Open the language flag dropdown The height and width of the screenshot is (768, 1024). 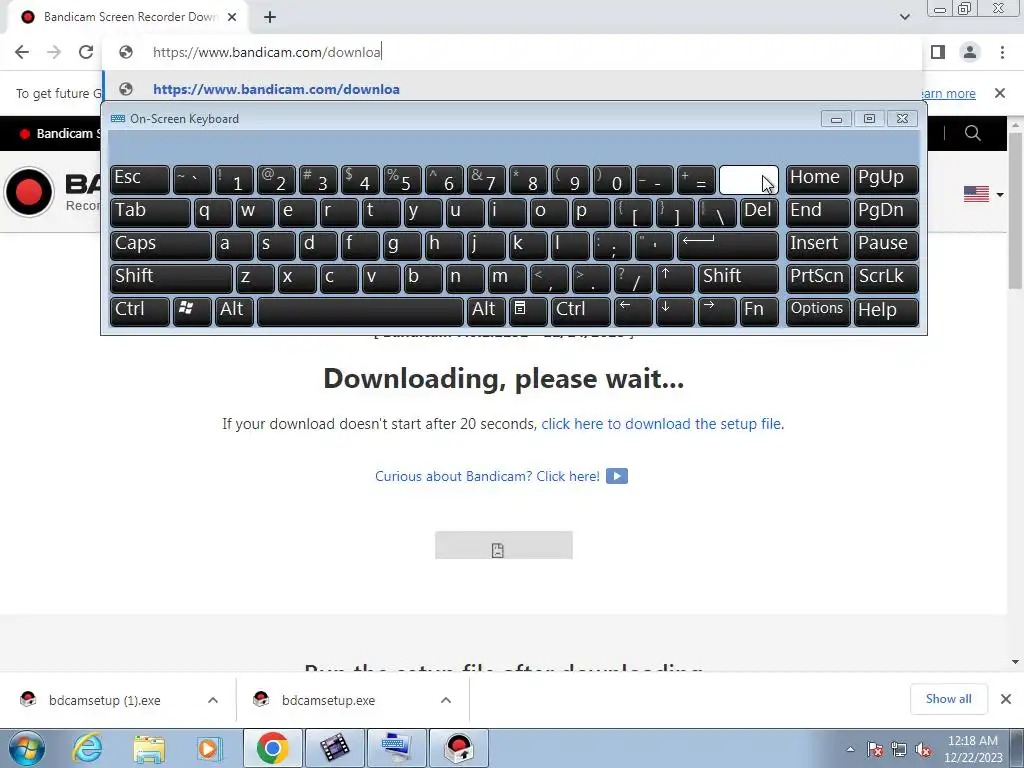point(983,194)
